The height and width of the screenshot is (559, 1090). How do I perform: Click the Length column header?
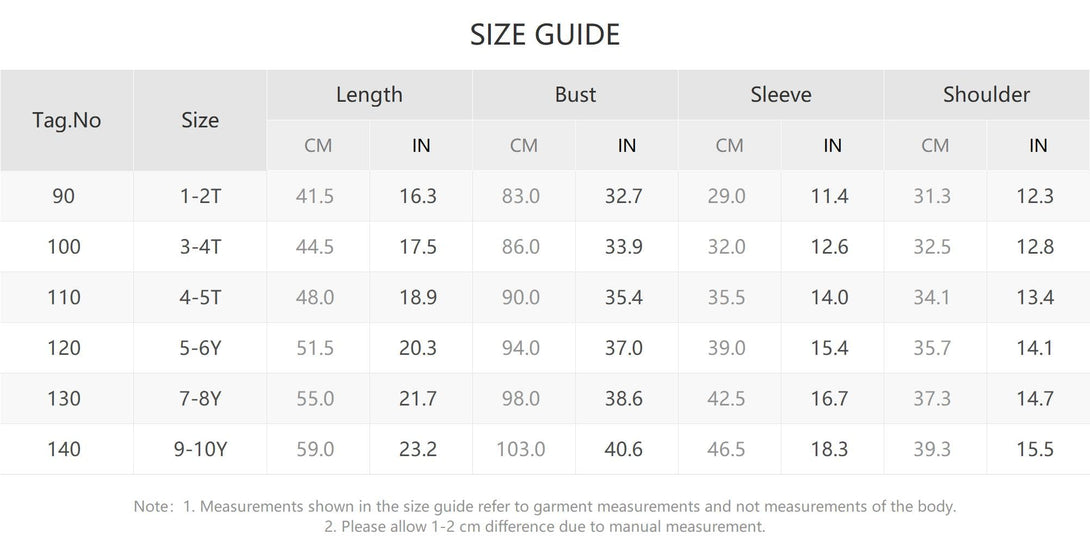(369, 95)
